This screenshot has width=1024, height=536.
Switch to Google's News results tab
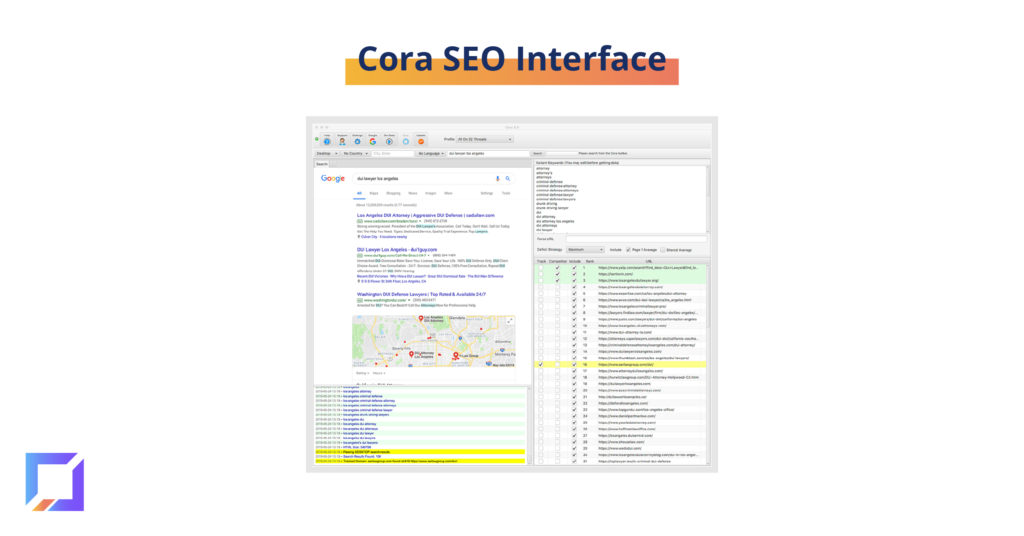tap(413, 193)
